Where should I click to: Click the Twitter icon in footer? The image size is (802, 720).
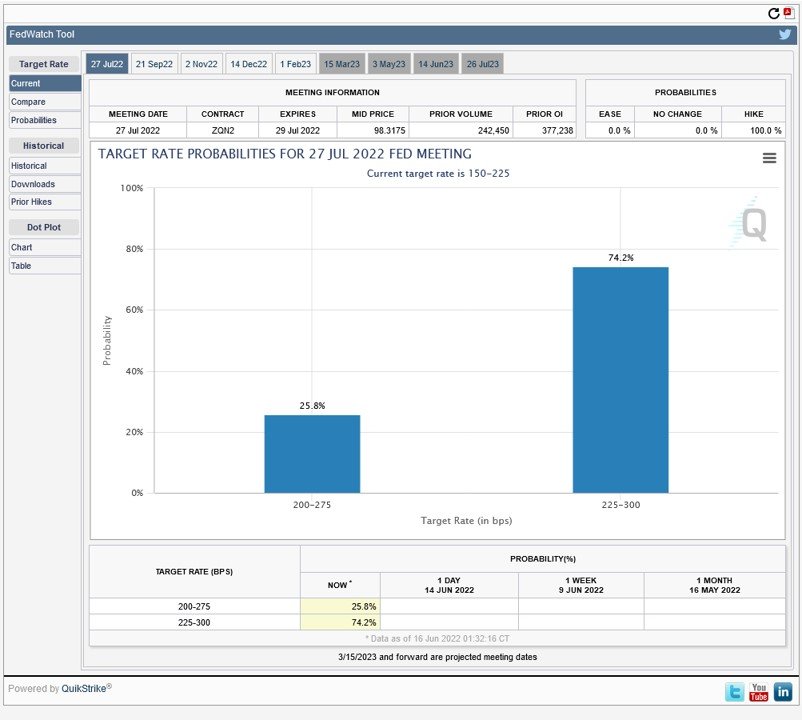735,691
